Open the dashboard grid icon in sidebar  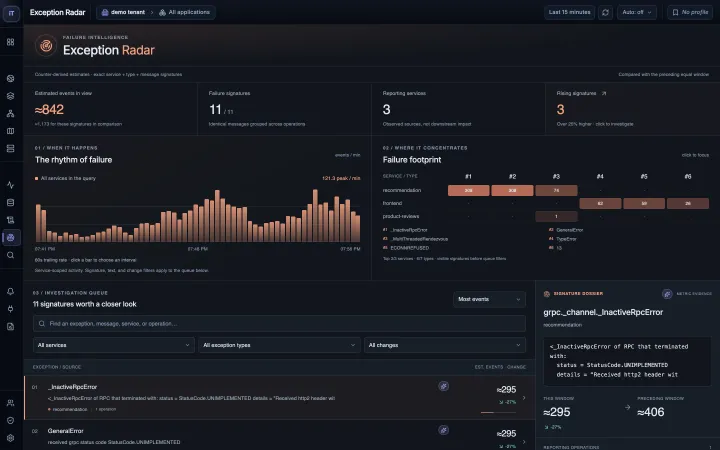pyautogui.click(x=11, y=42)
